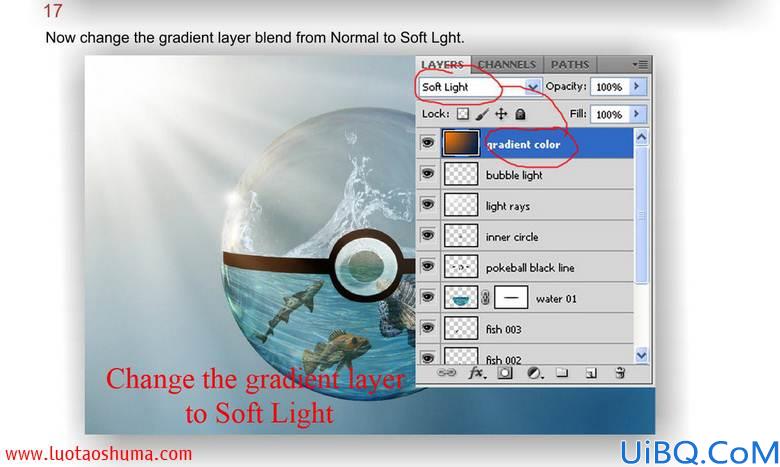Click the mask link icon on water 01
The image size is (780, 467).
point(486,298)
